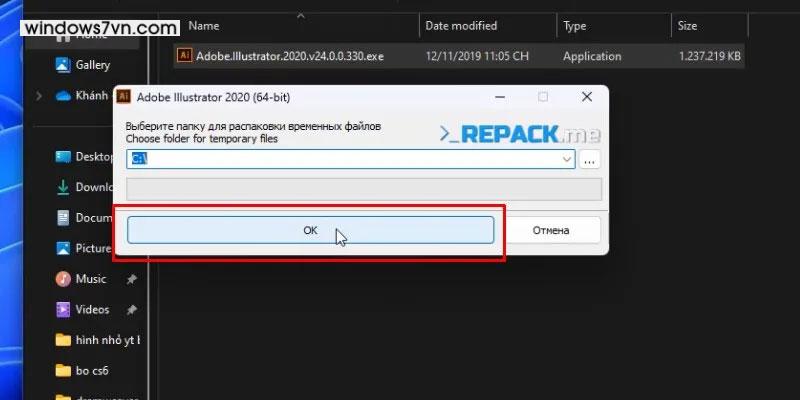Sort files by the Date modified column
800x400 pixels.
(463, 25)
